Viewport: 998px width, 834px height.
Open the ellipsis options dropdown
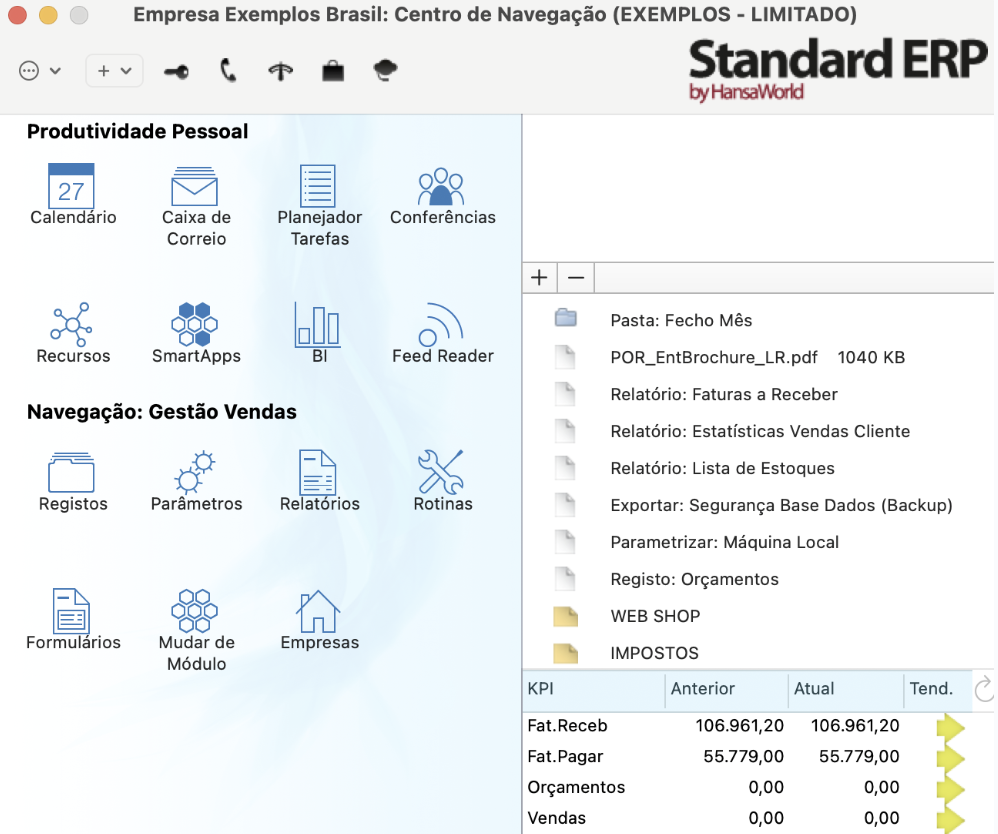click(40, 71)
